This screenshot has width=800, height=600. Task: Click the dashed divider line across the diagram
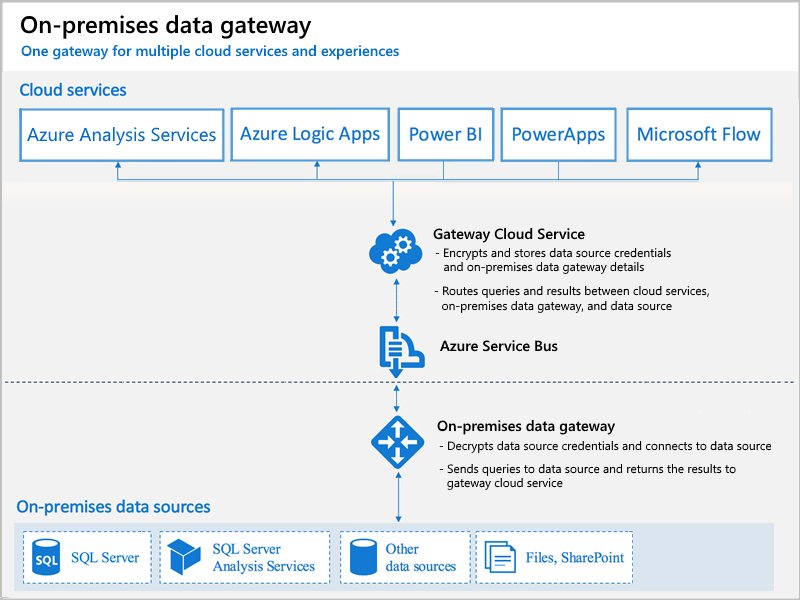click(200, 381)
